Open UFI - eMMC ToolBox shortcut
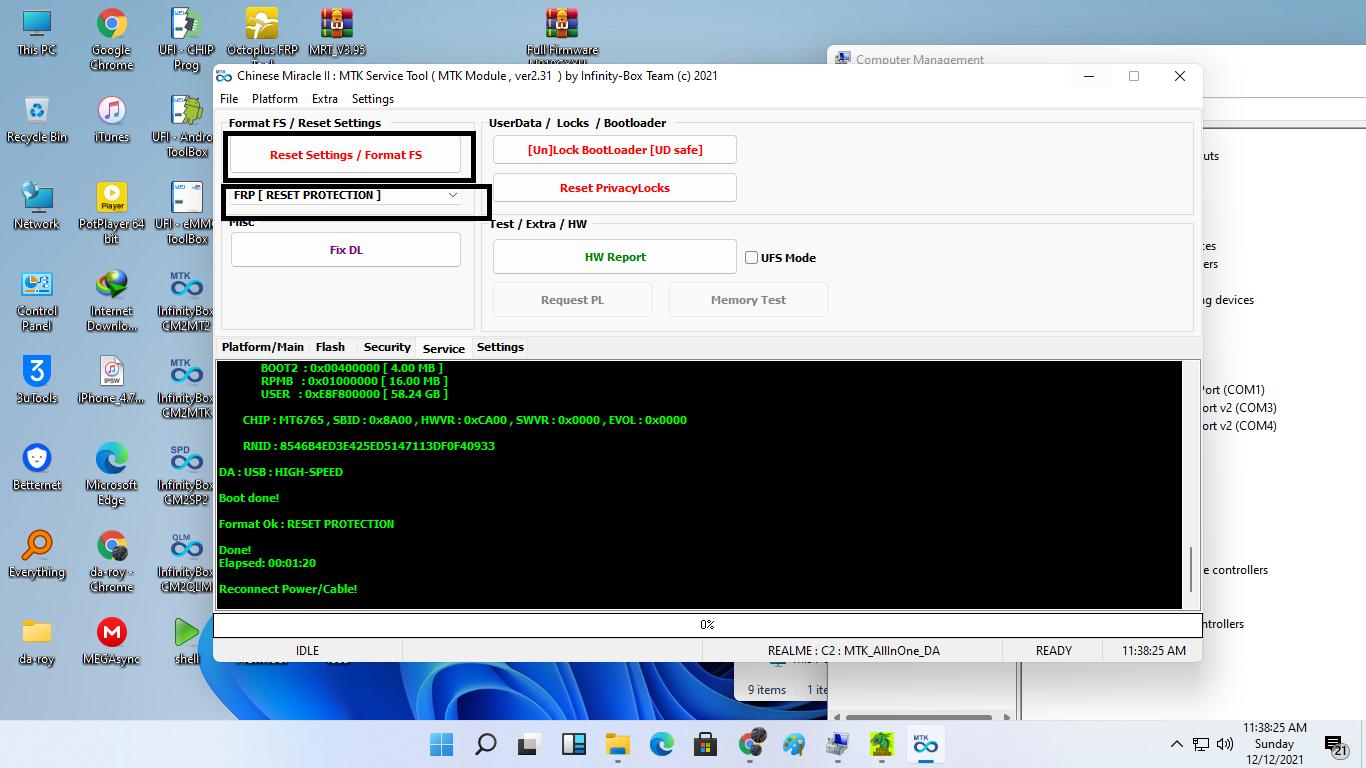The height and width of the screenshot is (768, 1366). tap(186, 213)
